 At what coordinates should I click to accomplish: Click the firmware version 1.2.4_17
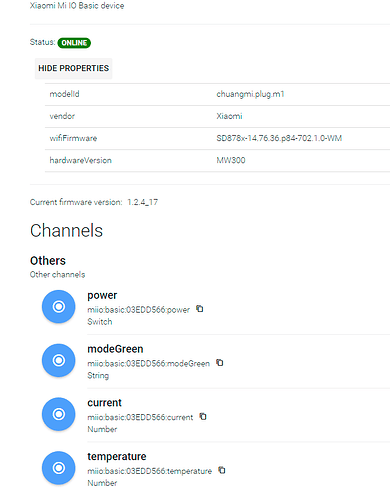(143, 202)
